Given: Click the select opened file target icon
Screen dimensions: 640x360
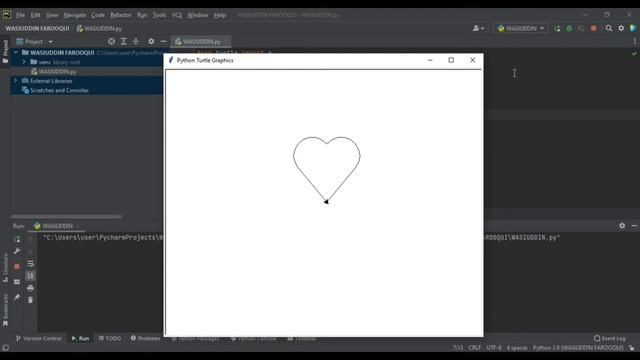Looking at the screenshot, I should click(x=111, y=41).
